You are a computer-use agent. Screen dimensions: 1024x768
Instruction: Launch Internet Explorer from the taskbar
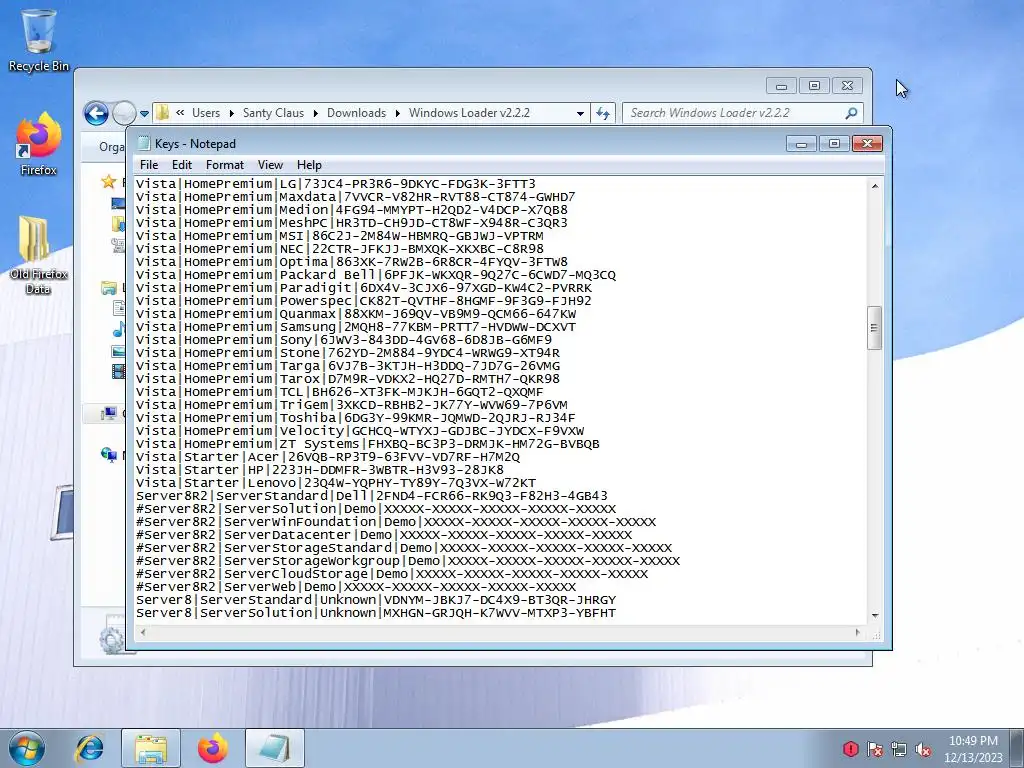tap(89, 748)
